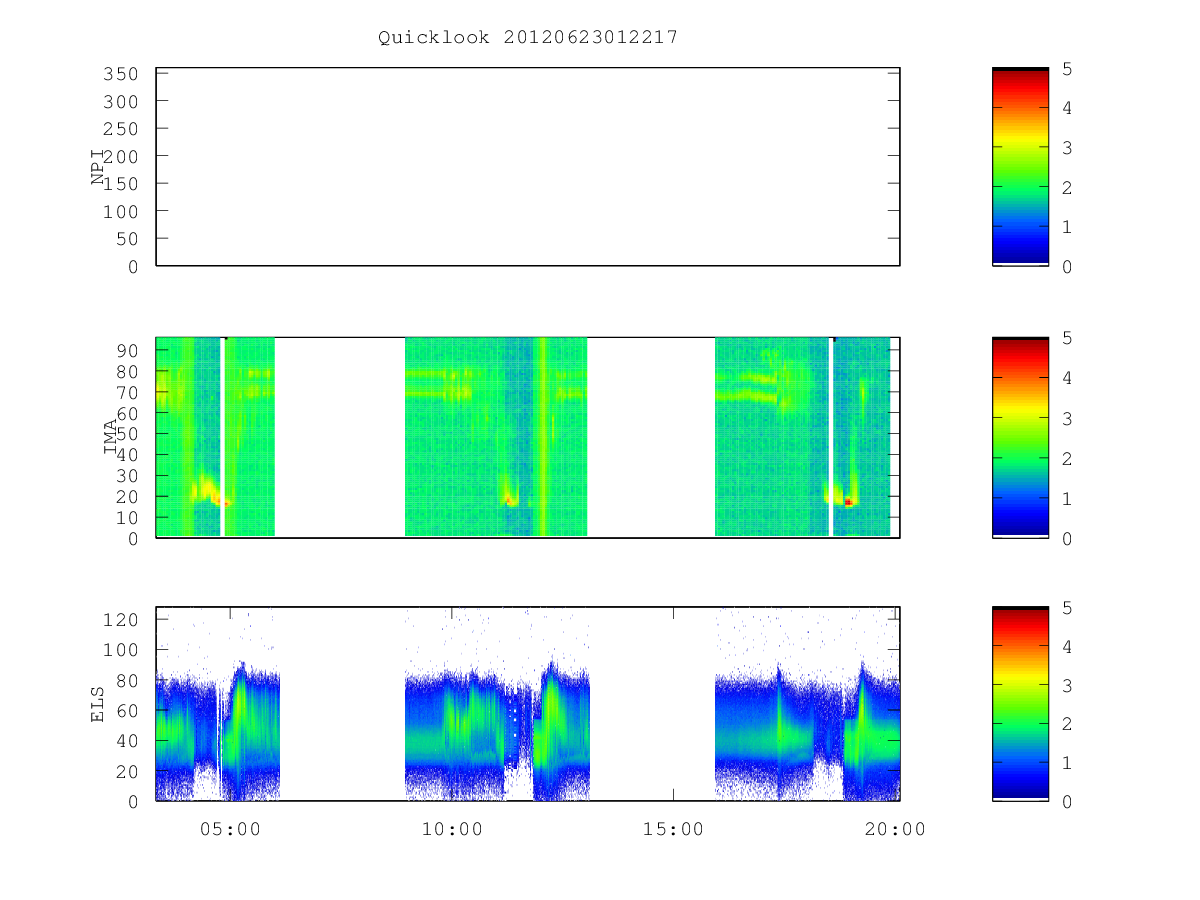Select the NPI y-axis label

point(98,167)
